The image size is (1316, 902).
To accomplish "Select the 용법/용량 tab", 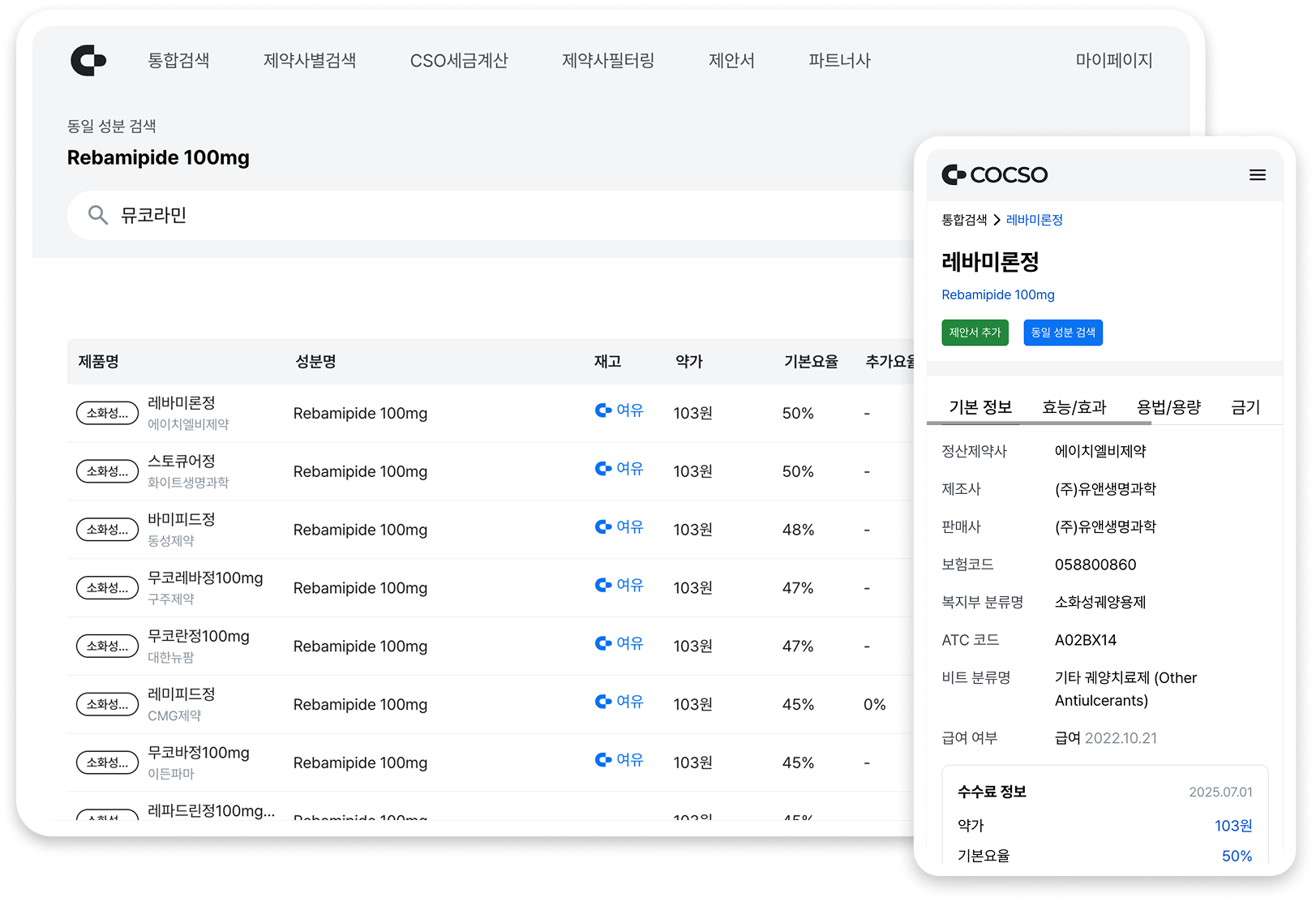I will [x=1168, y=407].
